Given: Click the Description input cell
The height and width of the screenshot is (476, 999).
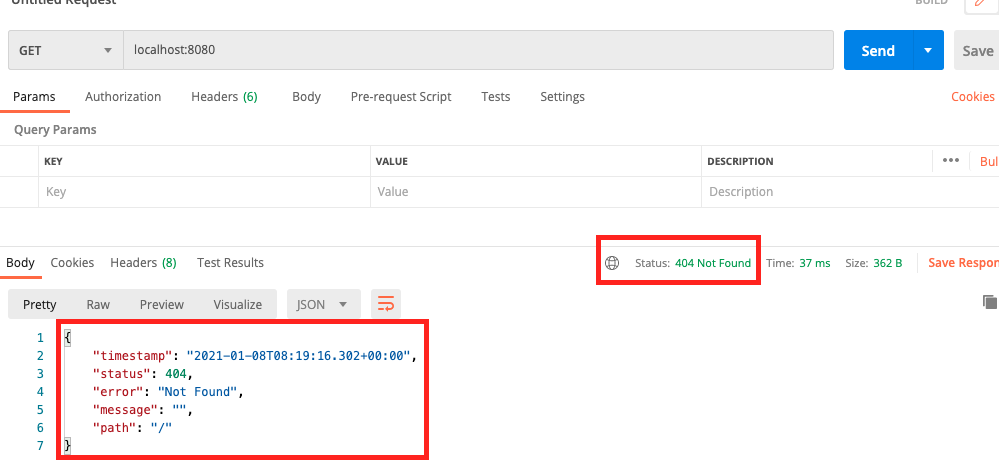Looking at the screenshot, I should point(851,192).
